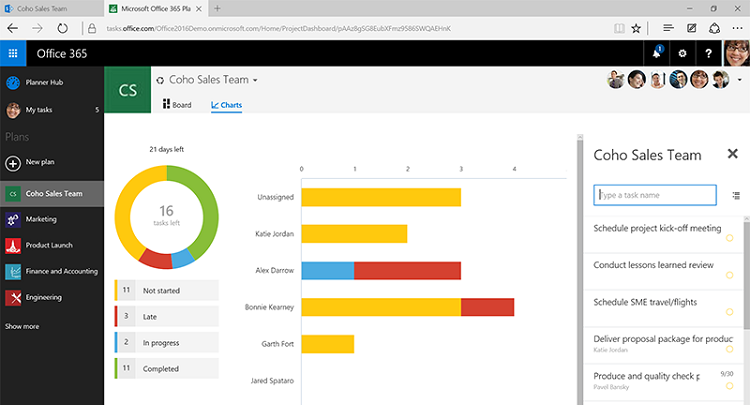
Task: Click the first team member avatar
Action: pos(616,79)
